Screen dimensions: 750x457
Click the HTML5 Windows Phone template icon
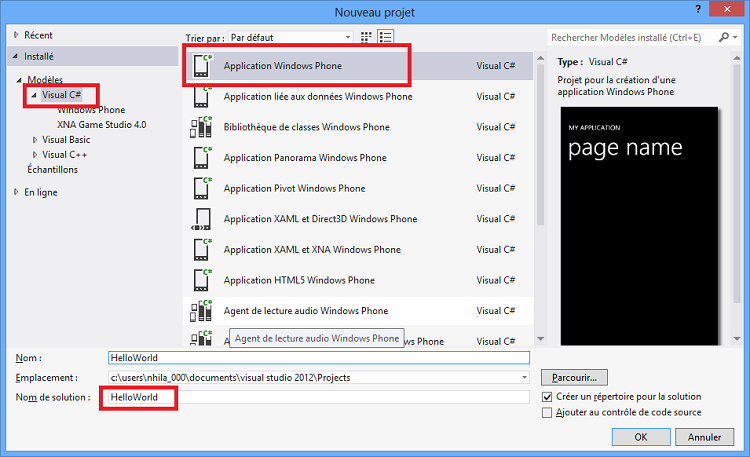pos(202,280)
